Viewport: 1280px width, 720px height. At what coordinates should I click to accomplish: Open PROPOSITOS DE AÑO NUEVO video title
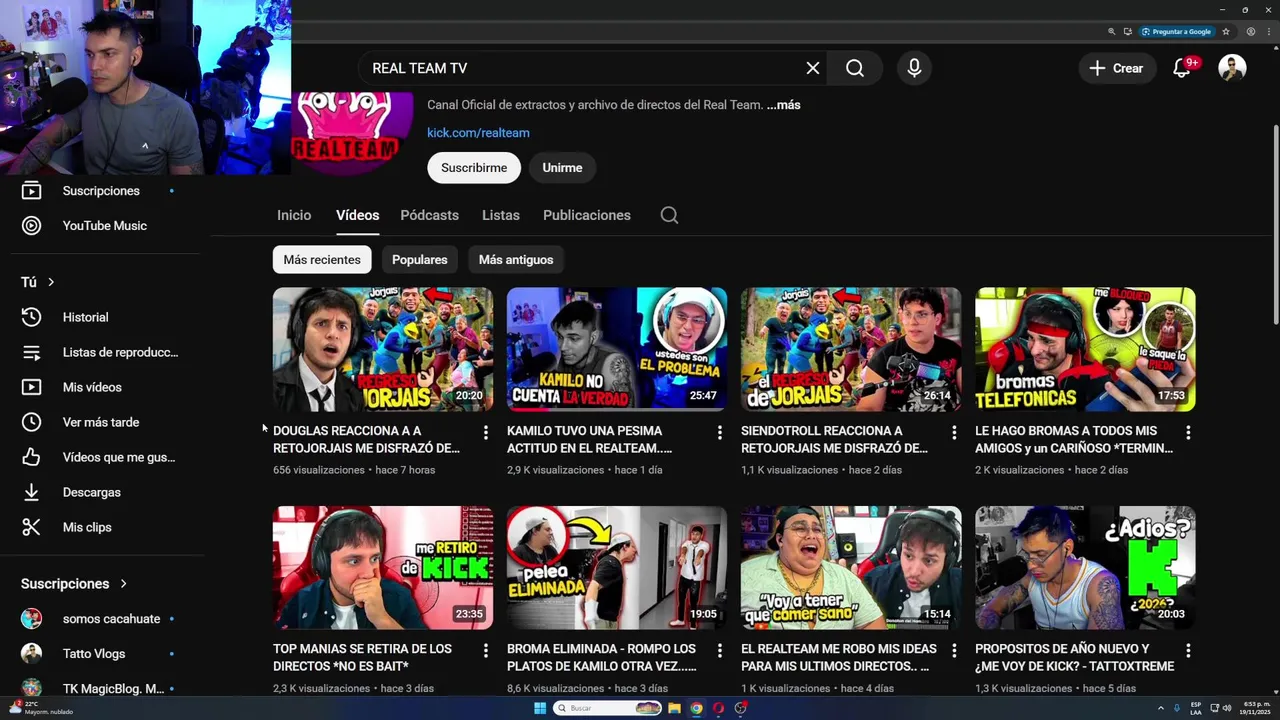(1074, 658)
